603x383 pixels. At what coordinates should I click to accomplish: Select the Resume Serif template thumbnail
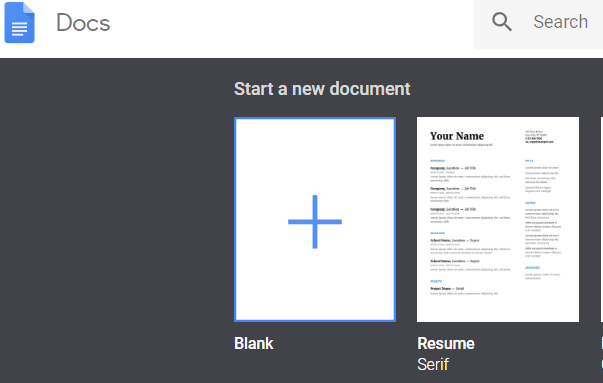(498, 219)
